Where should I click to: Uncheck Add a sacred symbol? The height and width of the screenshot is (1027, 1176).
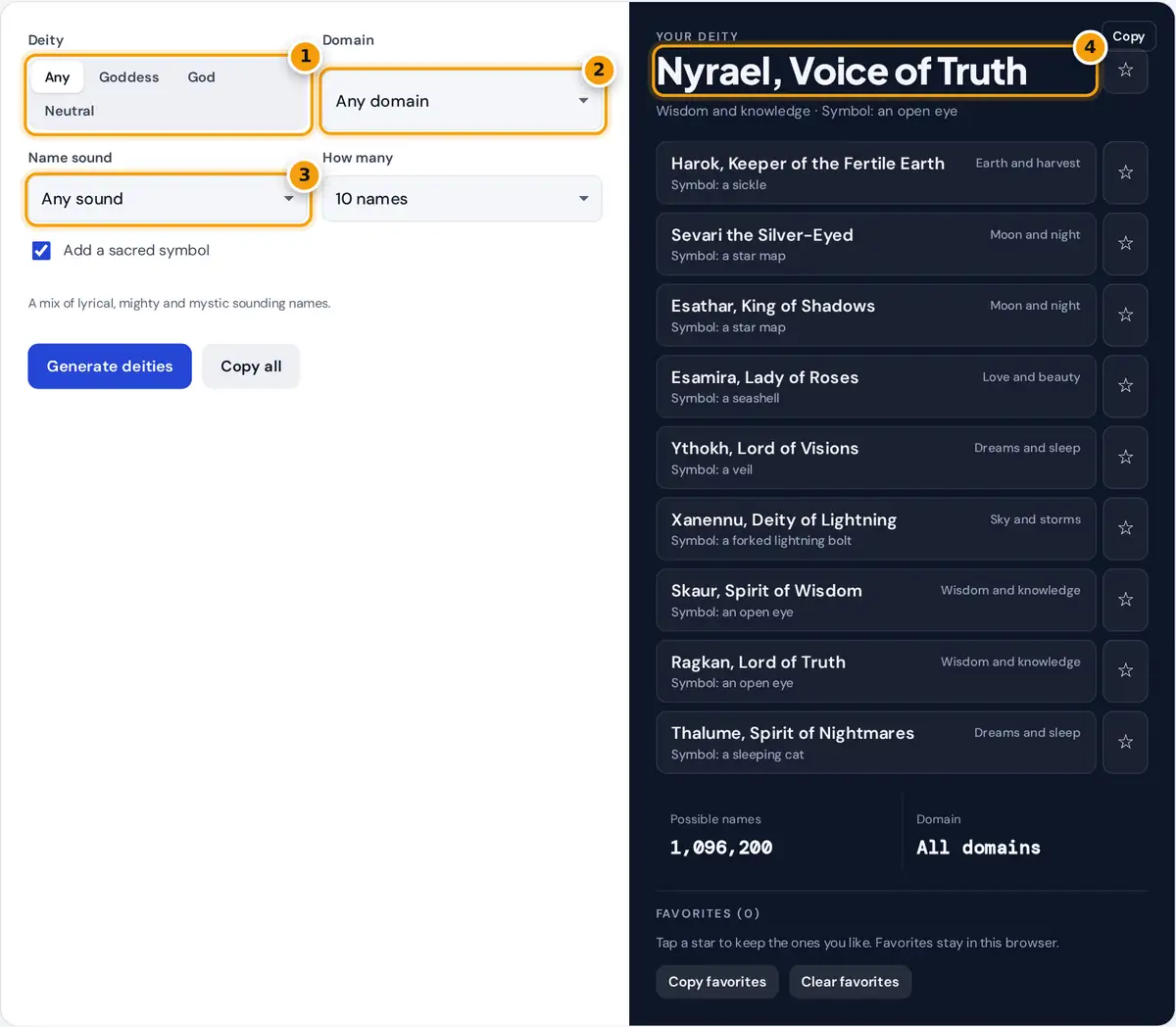41,251
